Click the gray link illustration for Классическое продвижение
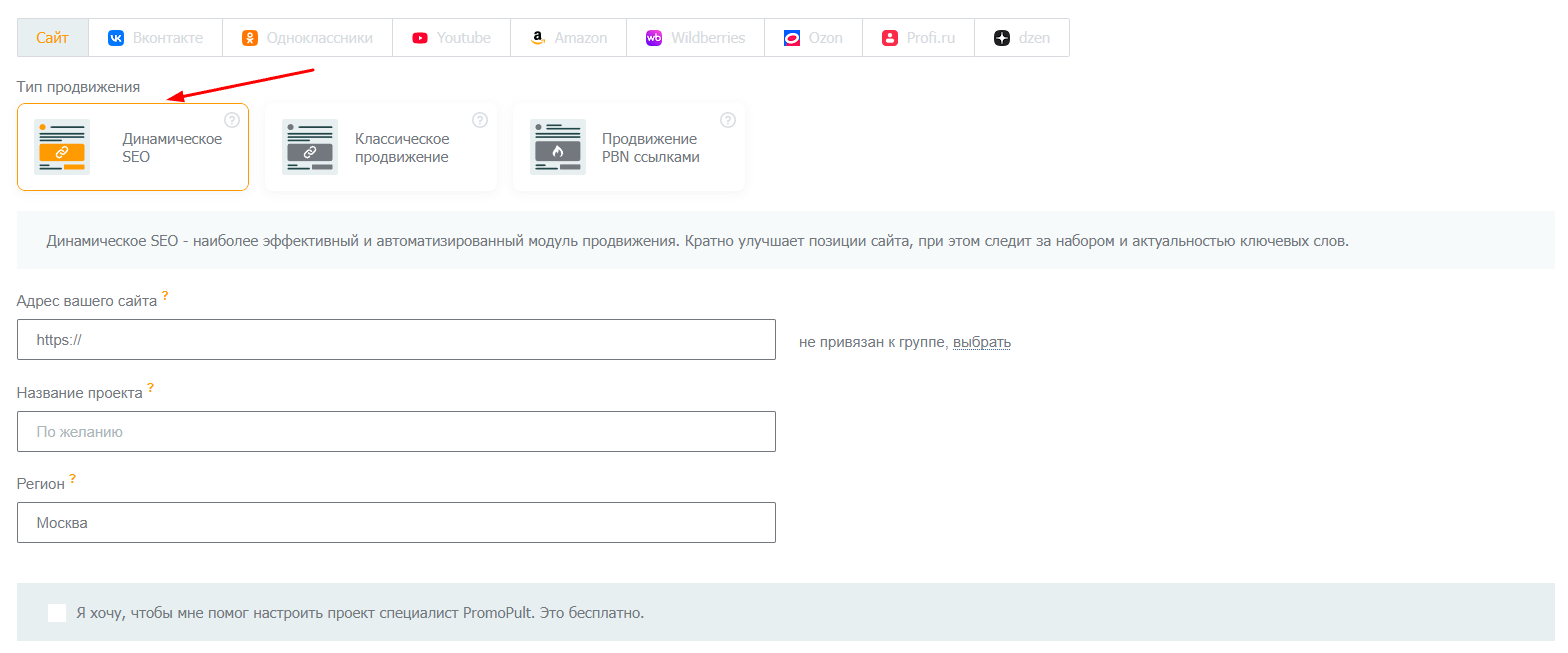The image size is (1568, 653). click(310, 147)
